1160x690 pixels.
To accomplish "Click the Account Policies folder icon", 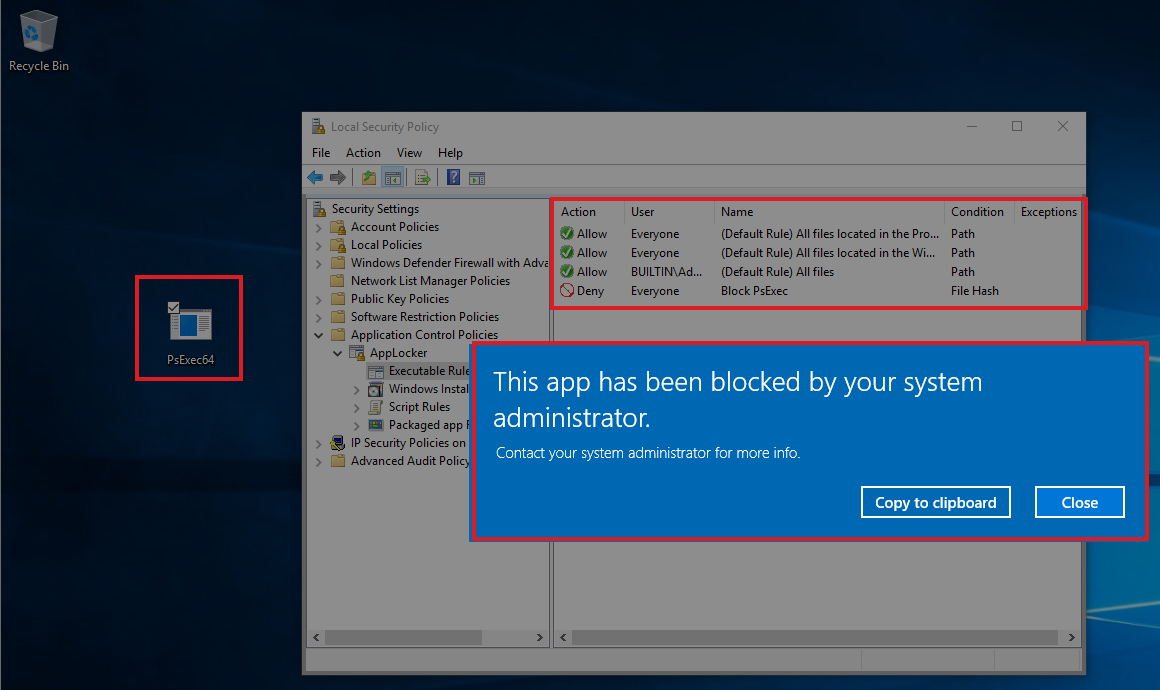I will pos(338,226).
